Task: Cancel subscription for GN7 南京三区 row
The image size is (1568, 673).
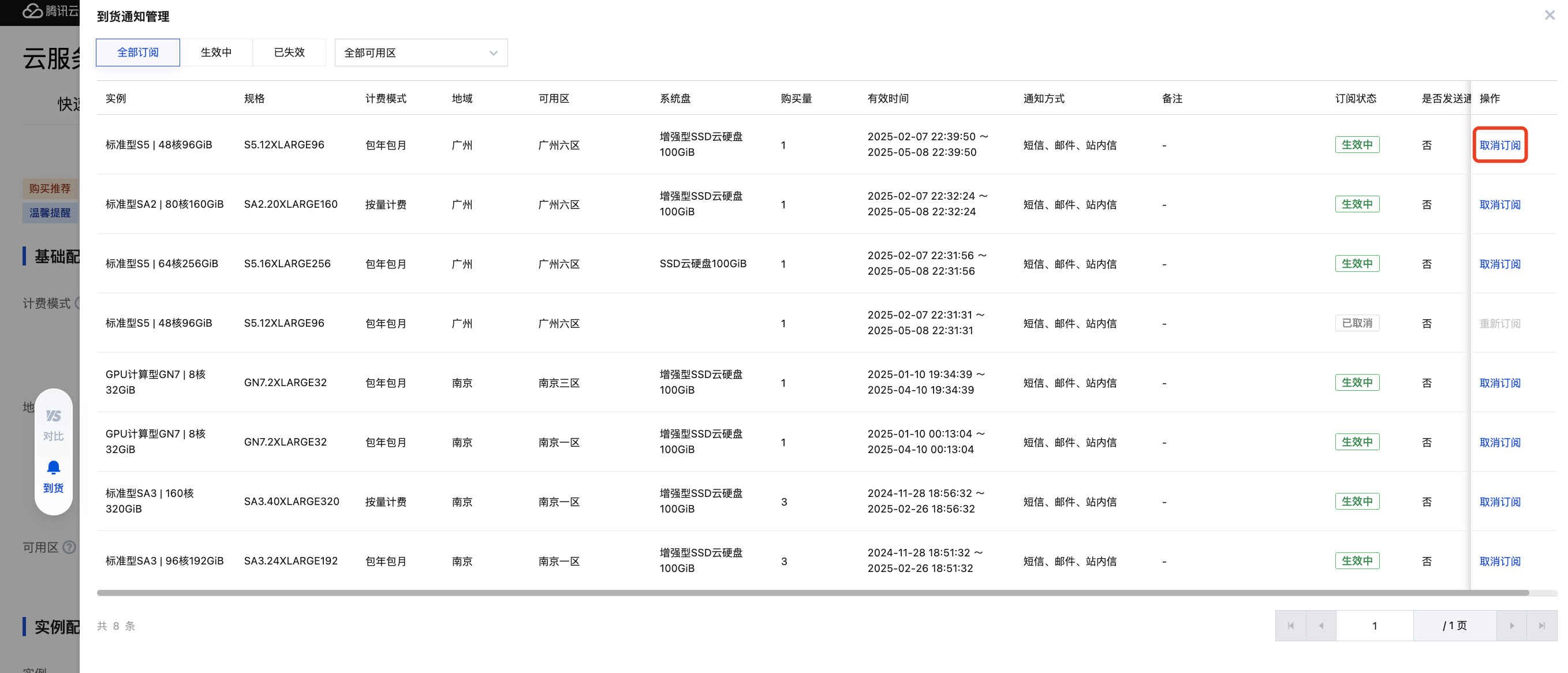Action: click(1500, 383)
